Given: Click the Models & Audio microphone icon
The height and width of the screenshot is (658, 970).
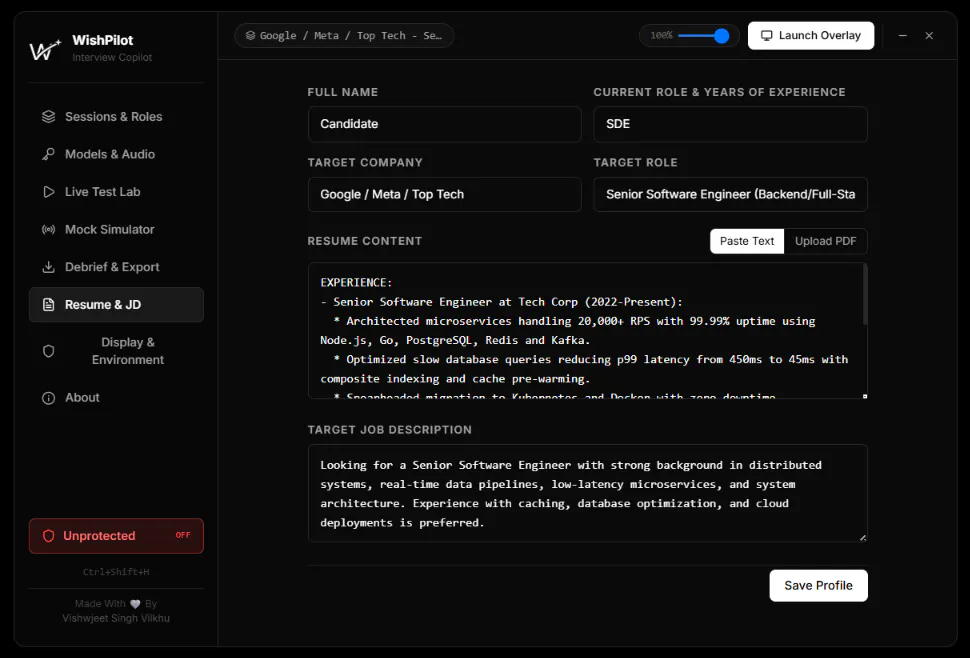Looking at the screenshot, I should tap(48, 154).
